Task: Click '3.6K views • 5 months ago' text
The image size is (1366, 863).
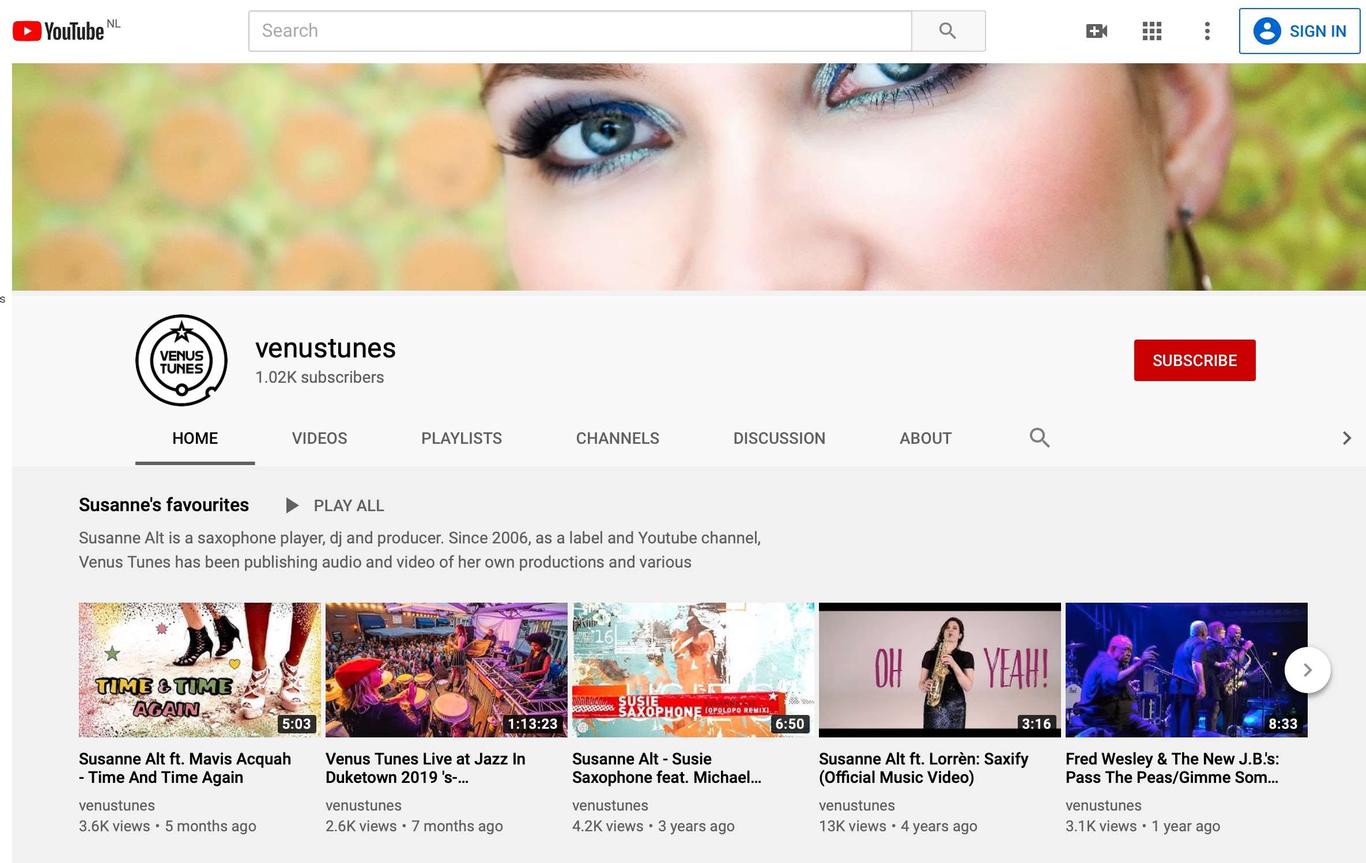Action: (168, 826)
